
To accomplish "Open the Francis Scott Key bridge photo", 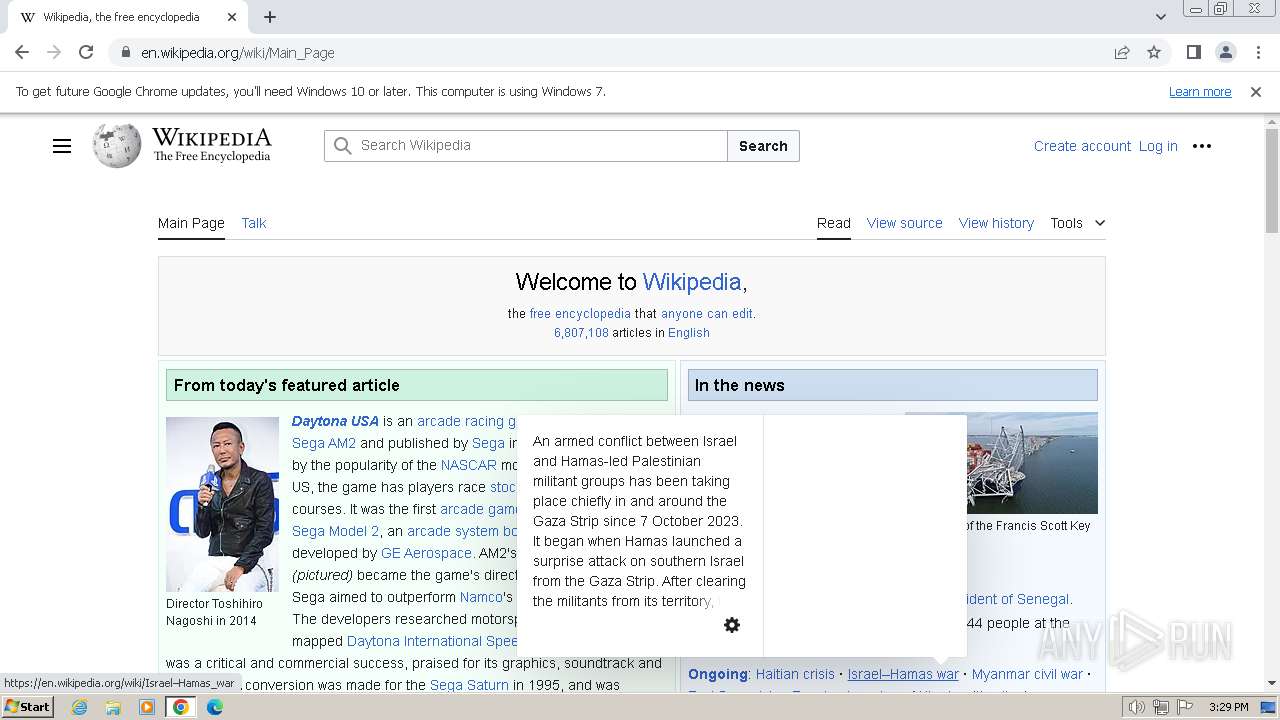I will (1032, 463).
